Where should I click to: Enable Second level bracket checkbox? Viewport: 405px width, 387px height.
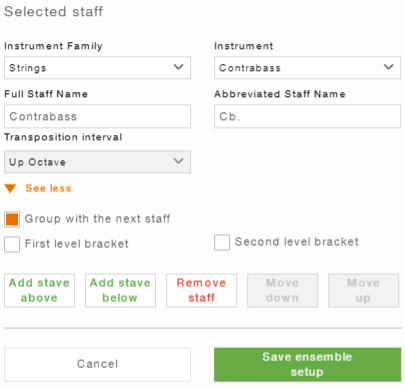pos(222,242)
